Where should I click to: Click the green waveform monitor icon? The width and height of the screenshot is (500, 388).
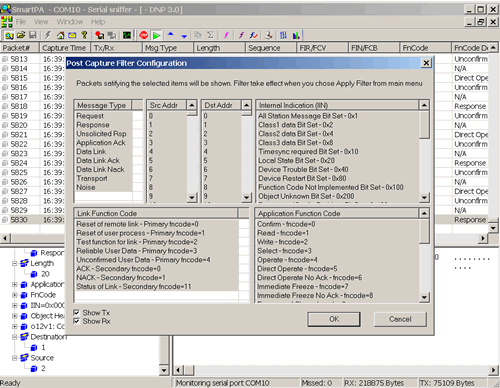click(x=127, y=35)
